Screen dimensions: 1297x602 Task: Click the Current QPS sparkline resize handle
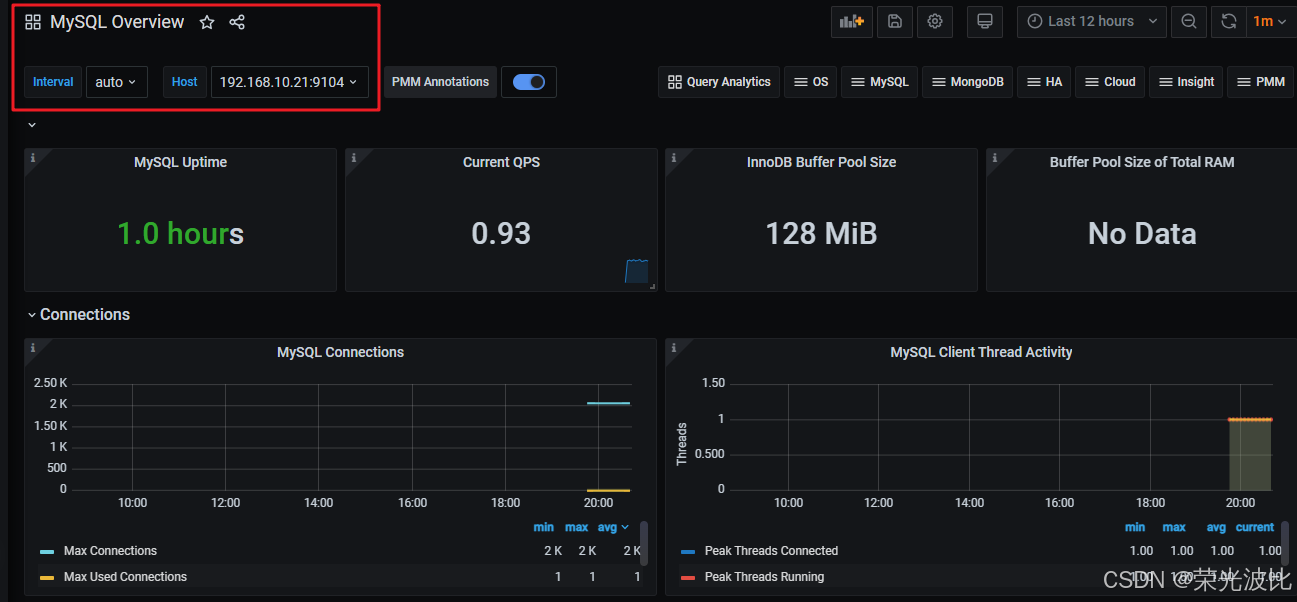point(652,287)
